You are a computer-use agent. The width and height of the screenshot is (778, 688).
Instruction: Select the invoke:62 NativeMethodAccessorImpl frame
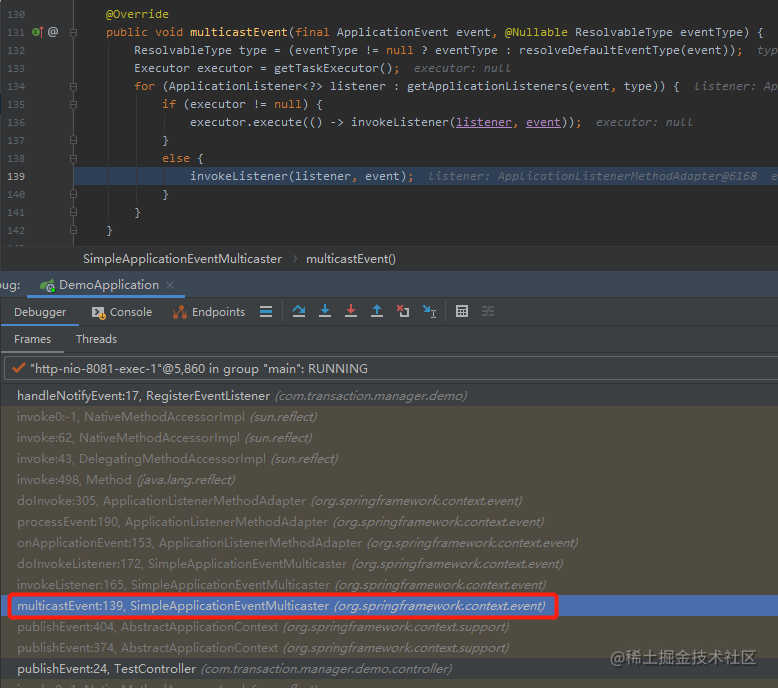click(389, 438)
